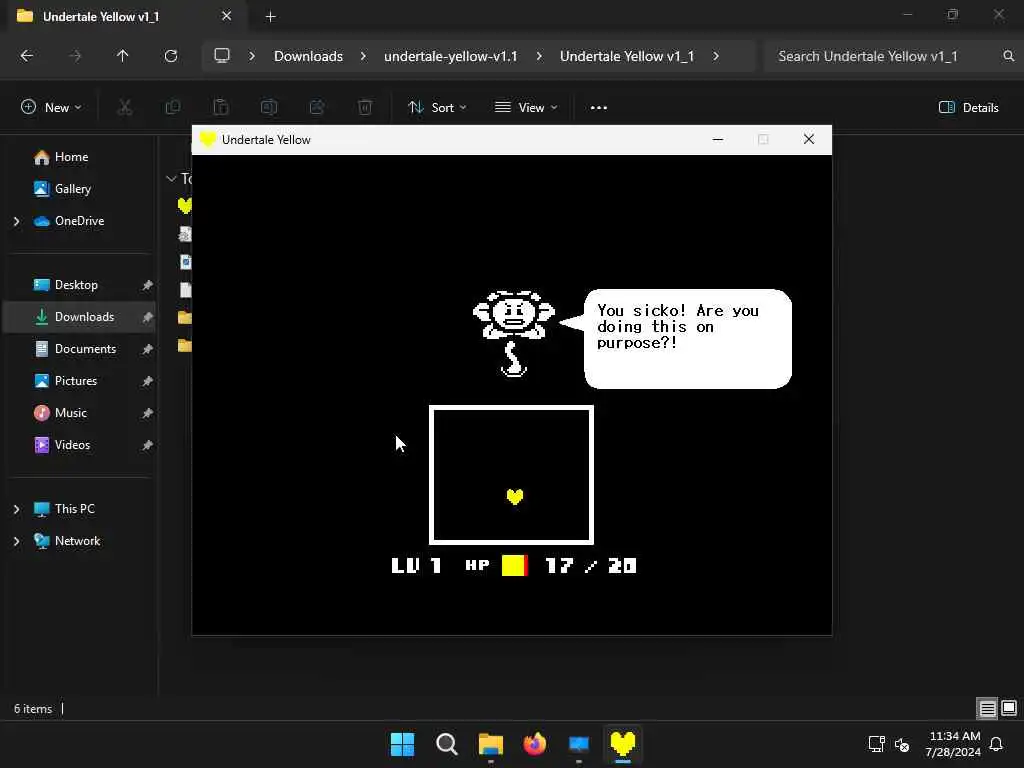Expand the OneDrive tree node
Screen dimensions: 1024x768
coord(16,221)
